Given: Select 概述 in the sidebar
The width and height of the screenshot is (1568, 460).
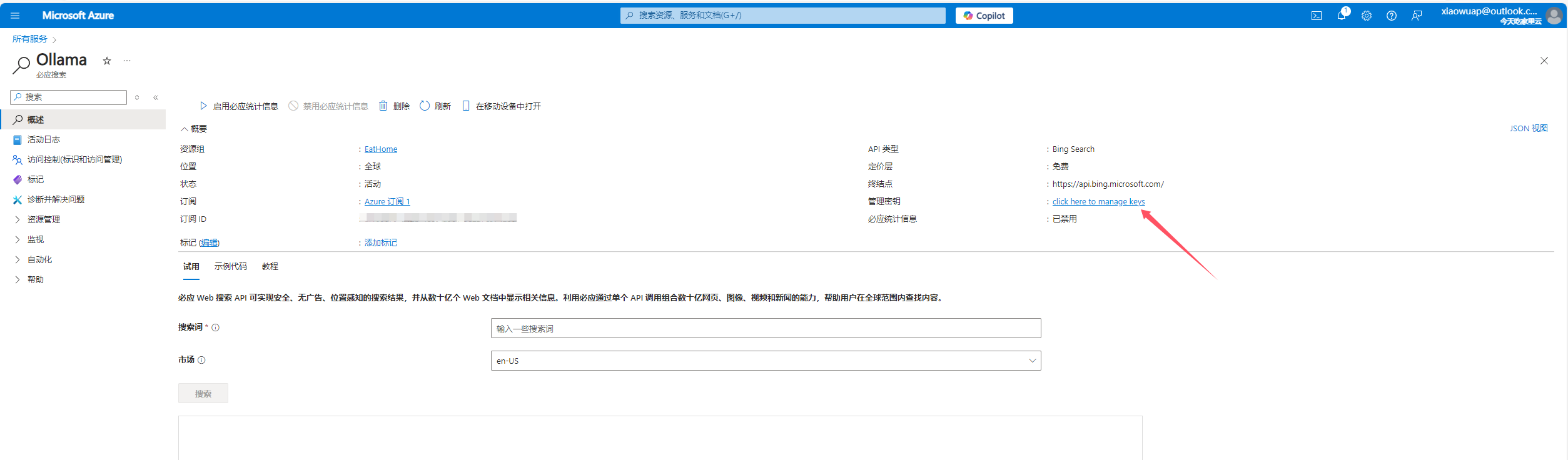Looking at the screenshot, I should (x=83, y=119).
